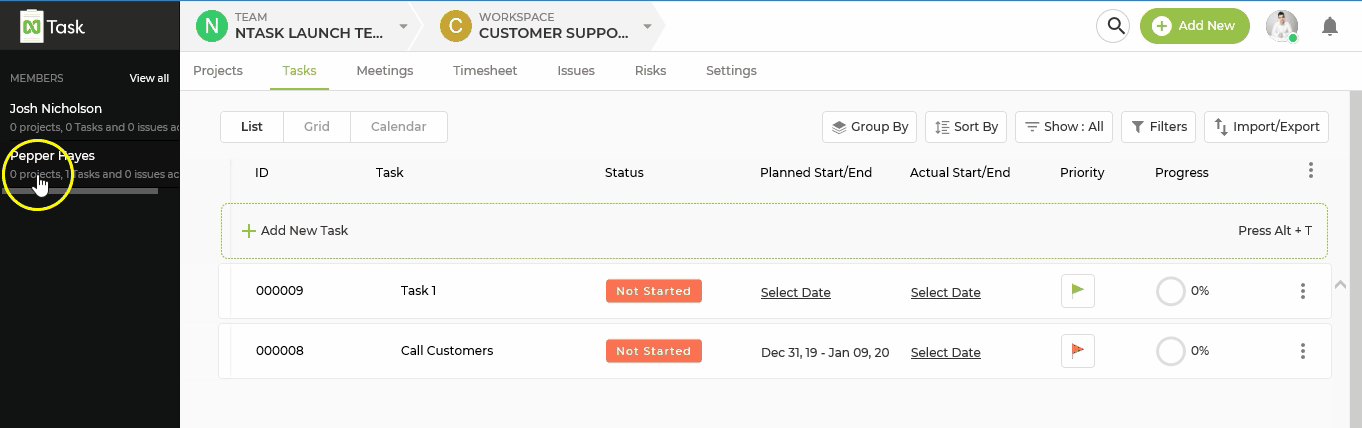This screenshot has height=428, width=1362.
Task: Click green priority flag for Task 1
Action: (1077, 291)
